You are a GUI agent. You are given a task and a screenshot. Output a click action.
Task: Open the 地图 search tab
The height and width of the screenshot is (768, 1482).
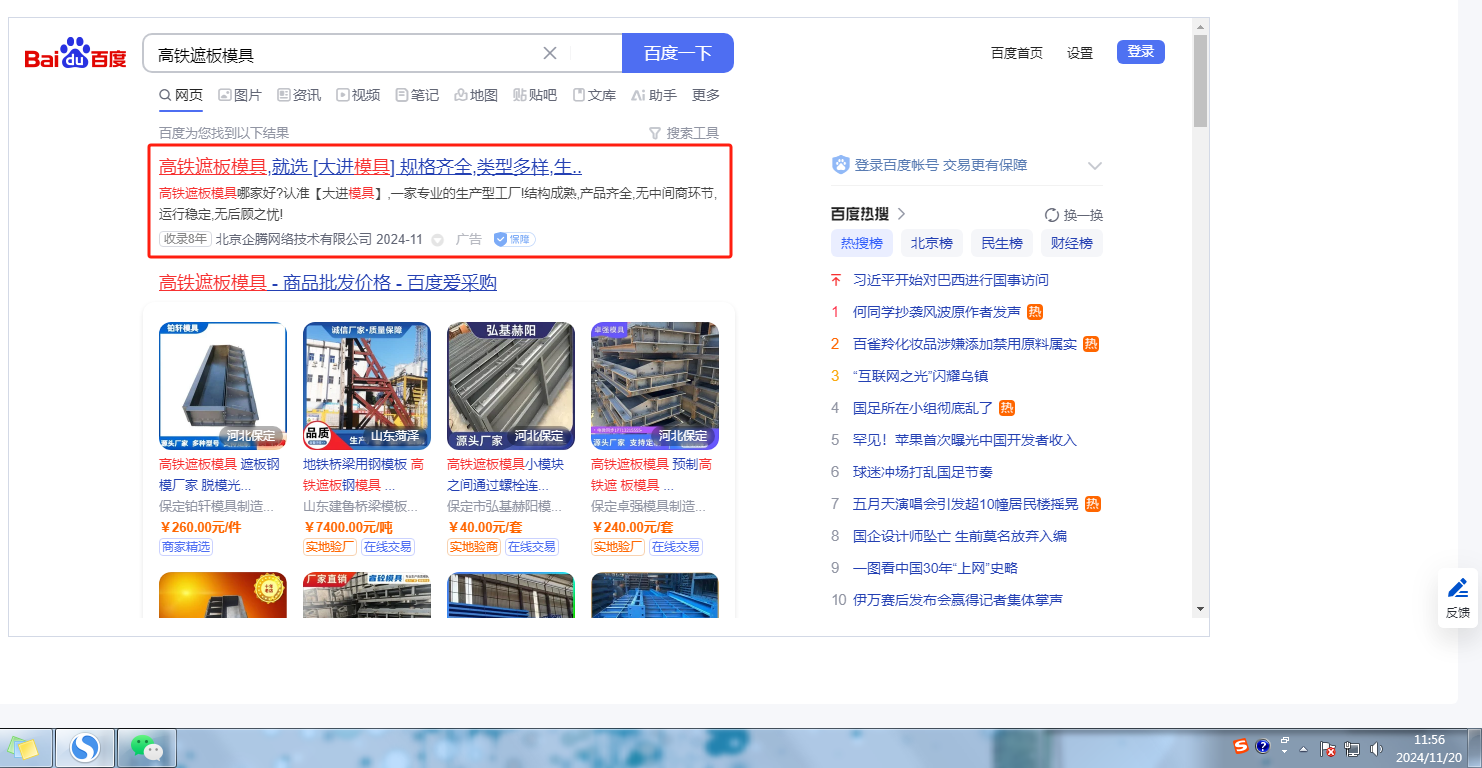click(x=476, y=95)
